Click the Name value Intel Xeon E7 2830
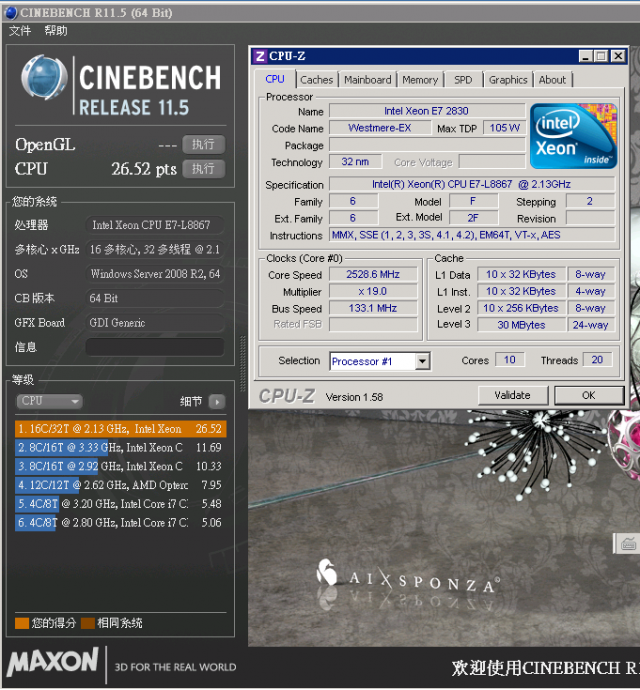 point(427,111)
